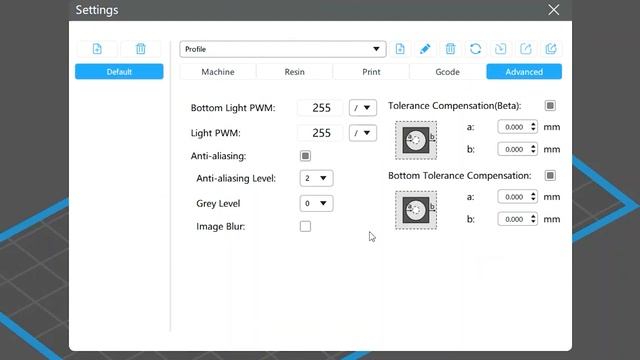
Task: Toggle the Anti-aliasing checkbox
Action: coord(305,156)
